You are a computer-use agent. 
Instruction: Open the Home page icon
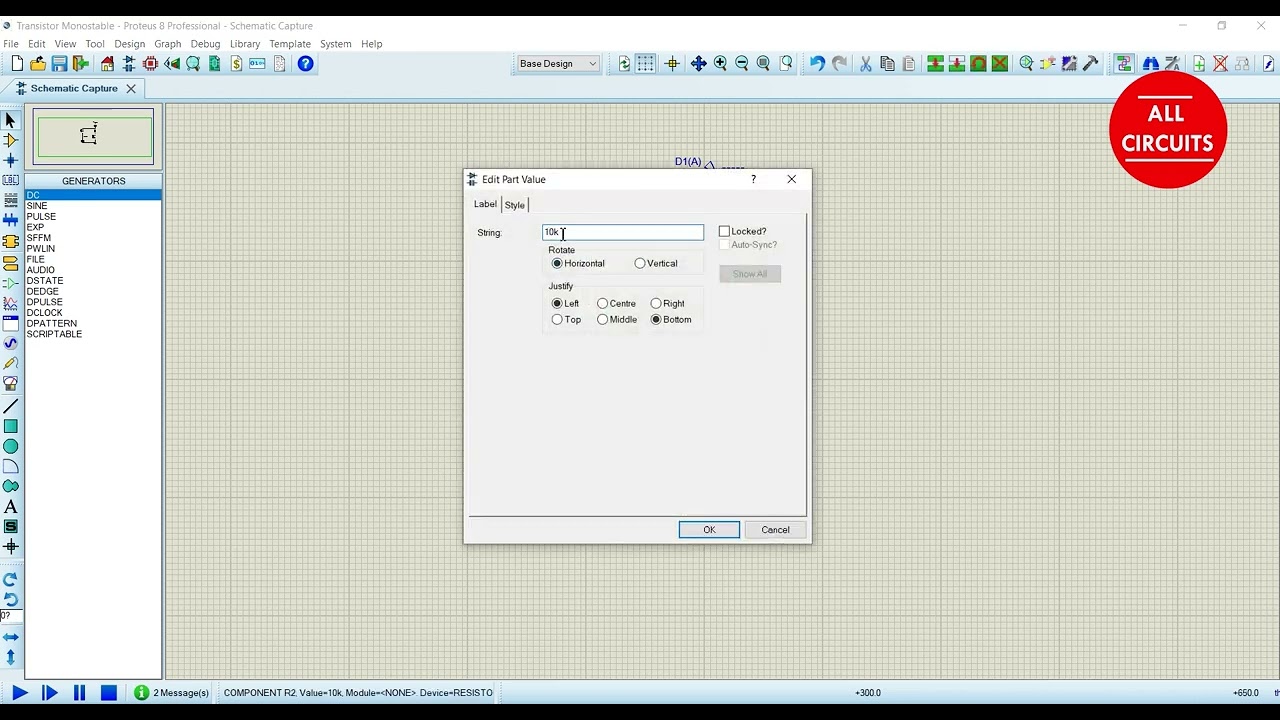coord(107,64)
